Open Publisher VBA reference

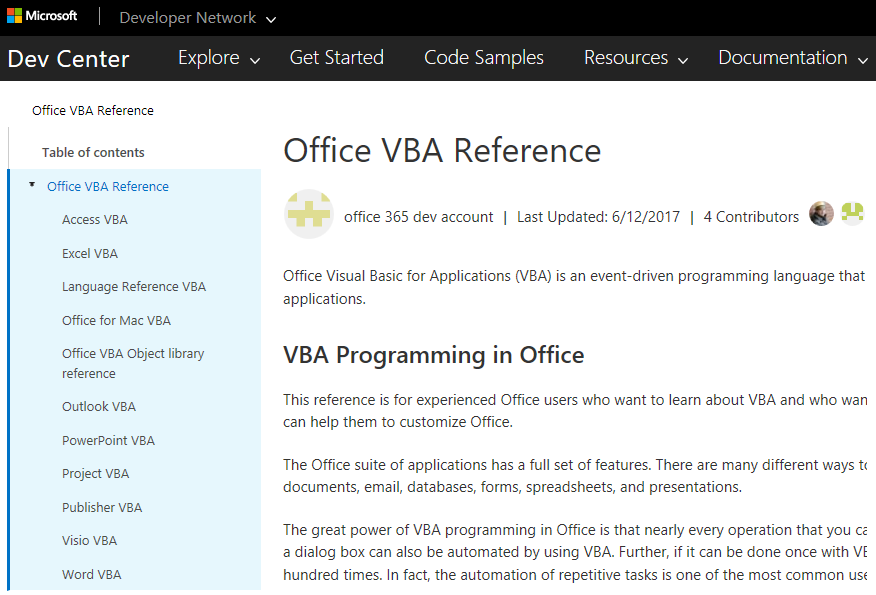pyautogui.click(x=102, y=508)
